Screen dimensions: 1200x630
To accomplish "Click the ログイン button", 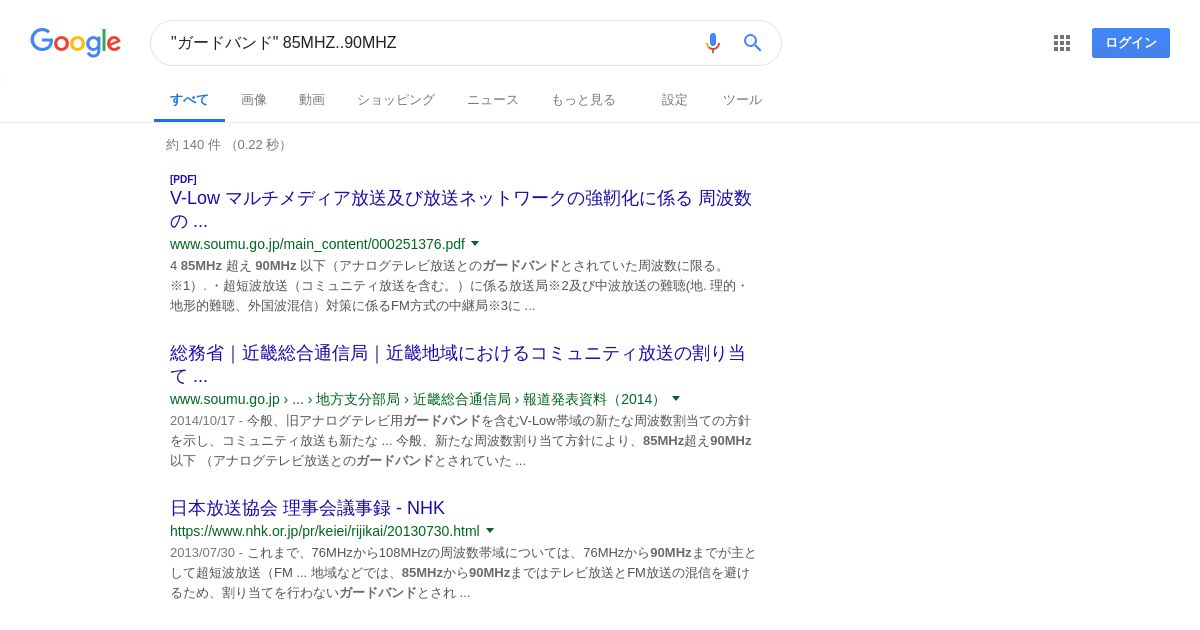I will pos(1131,43).
